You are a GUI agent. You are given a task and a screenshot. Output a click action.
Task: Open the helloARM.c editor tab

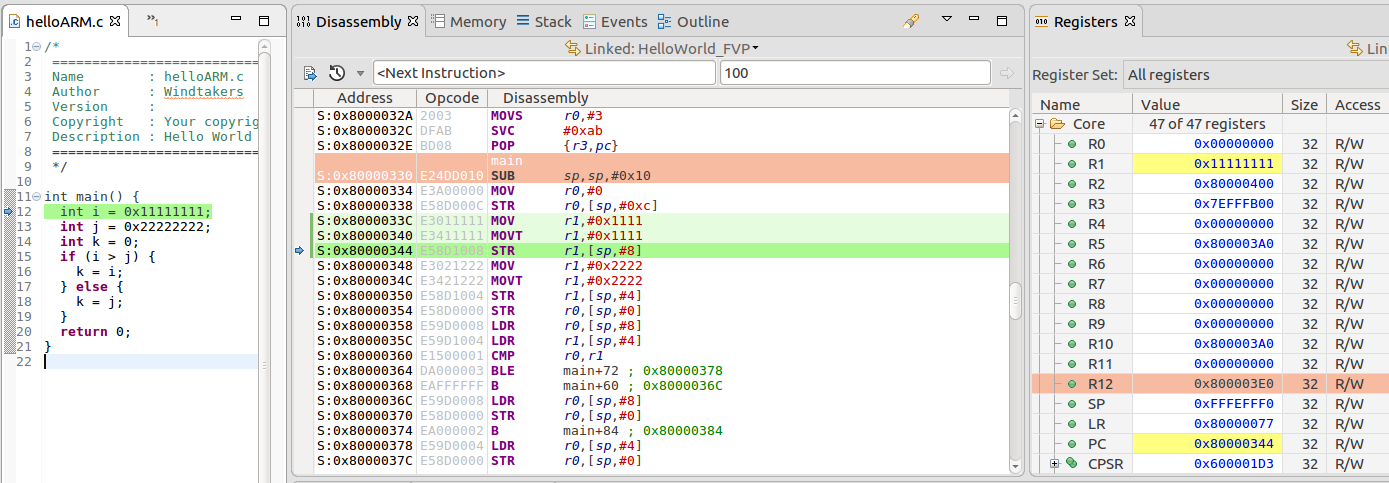[x=64, y=21]
